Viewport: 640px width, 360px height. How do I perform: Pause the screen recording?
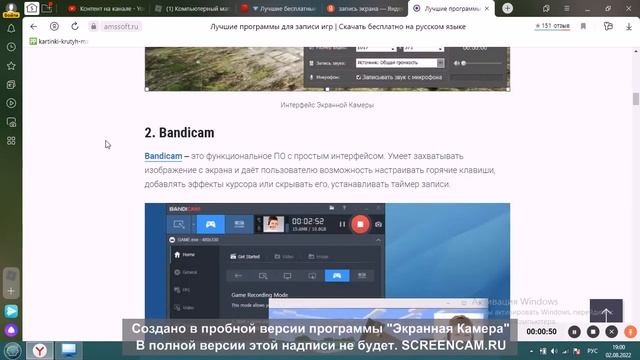pyautogui.click(x=574, y=332)
